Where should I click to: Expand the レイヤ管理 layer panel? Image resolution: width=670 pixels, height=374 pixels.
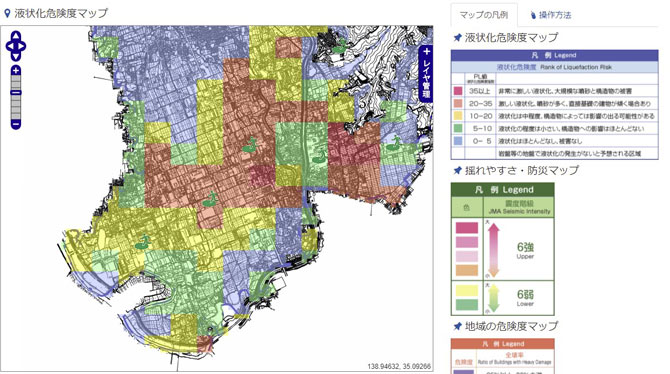pyautogui.click(x=426, y=74)
